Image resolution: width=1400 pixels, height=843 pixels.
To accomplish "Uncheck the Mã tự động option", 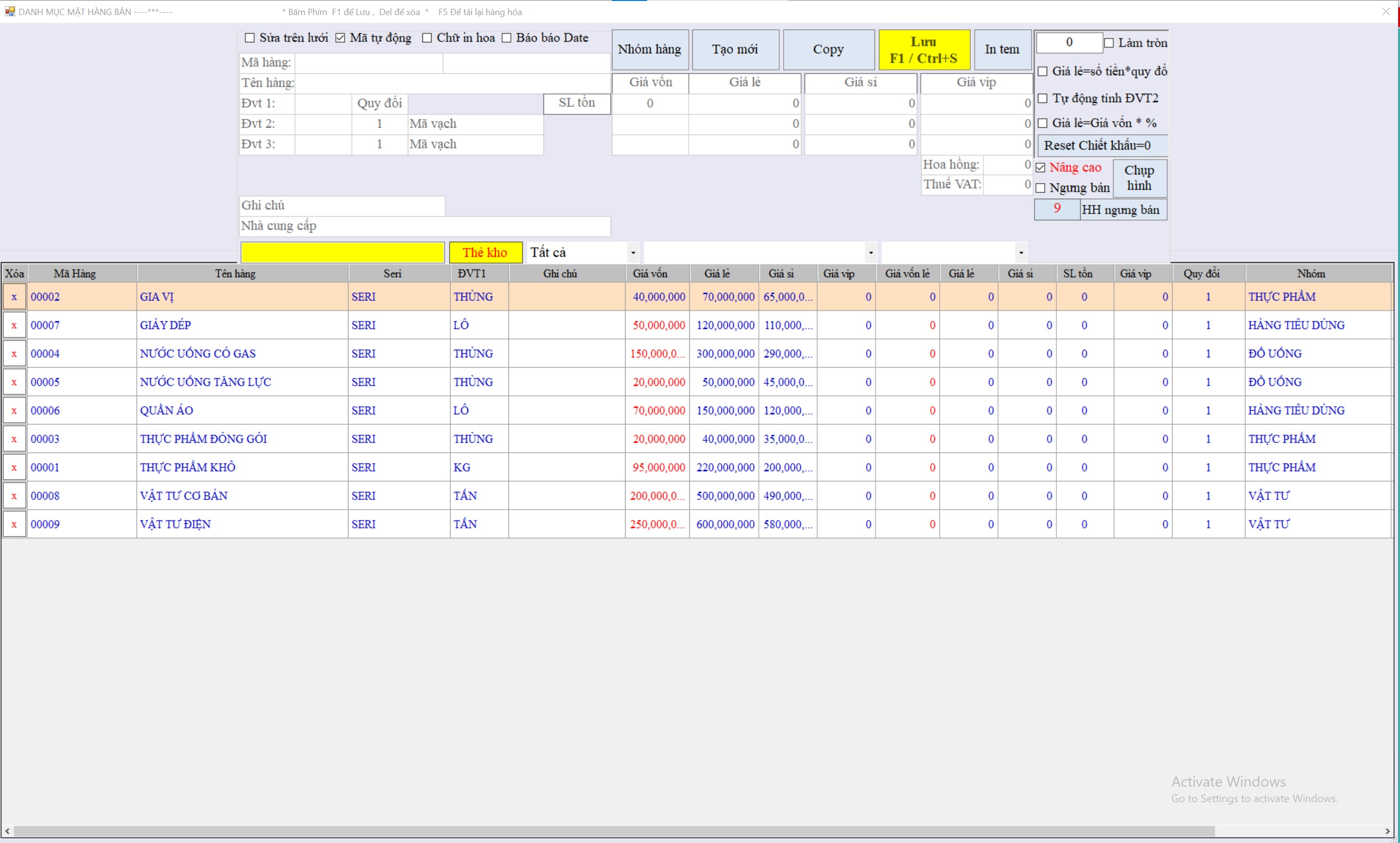I will tap(340, 38).
